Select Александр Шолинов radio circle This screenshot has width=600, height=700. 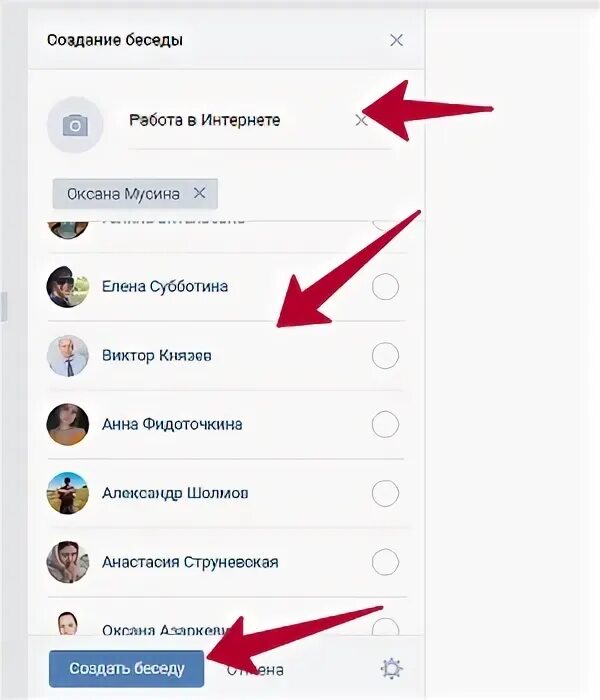click(x=385, y=493)
